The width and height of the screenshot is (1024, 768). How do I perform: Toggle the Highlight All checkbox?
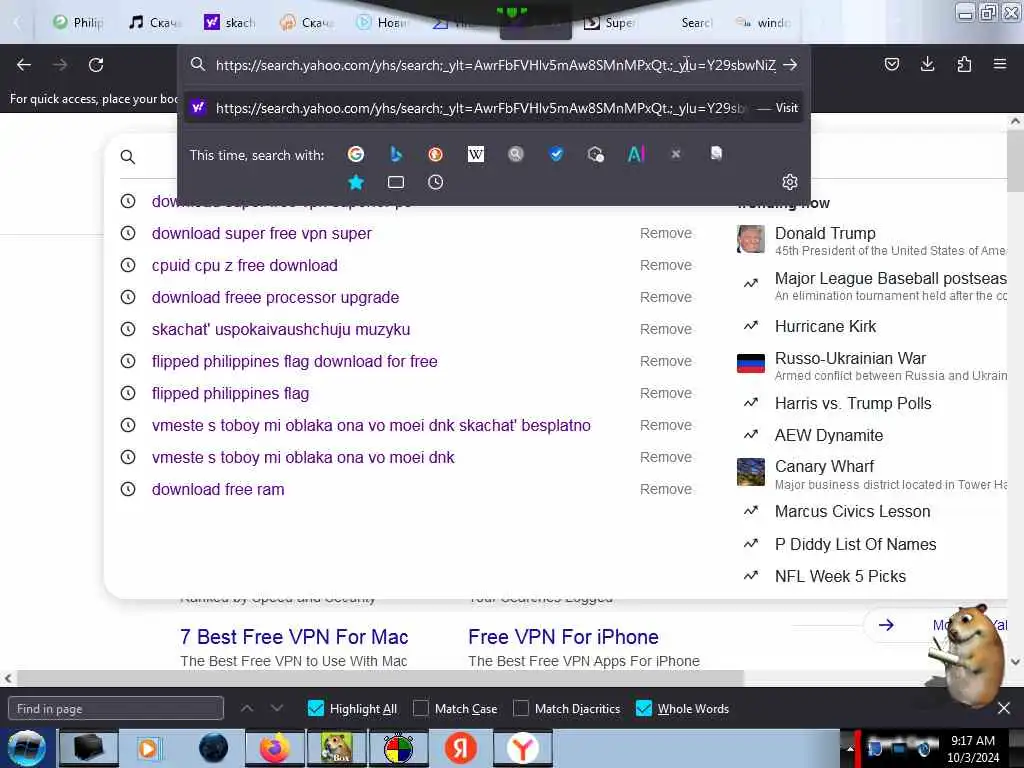pyautogui.click(x=315, y=708)
